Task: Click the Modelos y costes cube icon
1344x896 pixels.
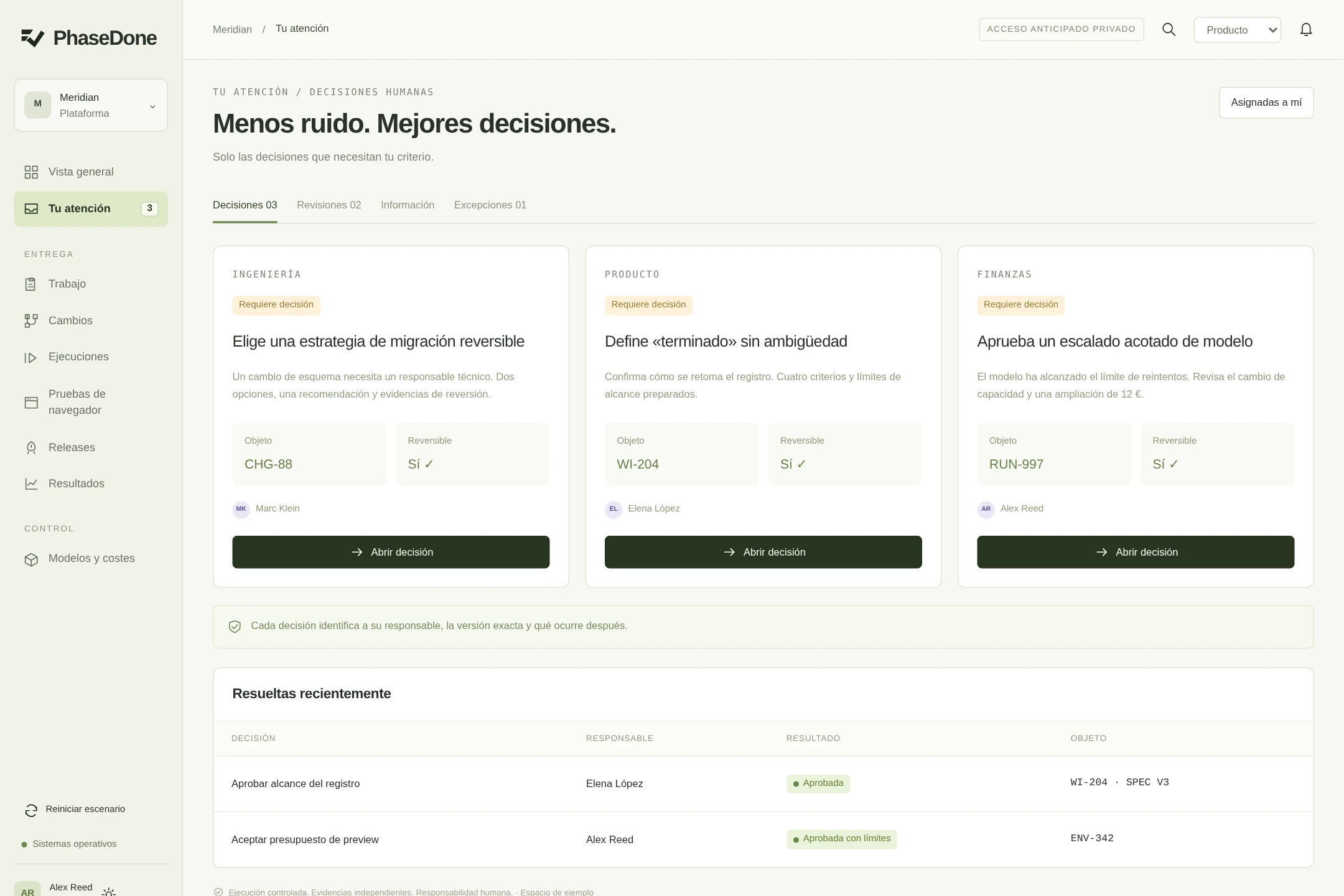Action: 31,559
